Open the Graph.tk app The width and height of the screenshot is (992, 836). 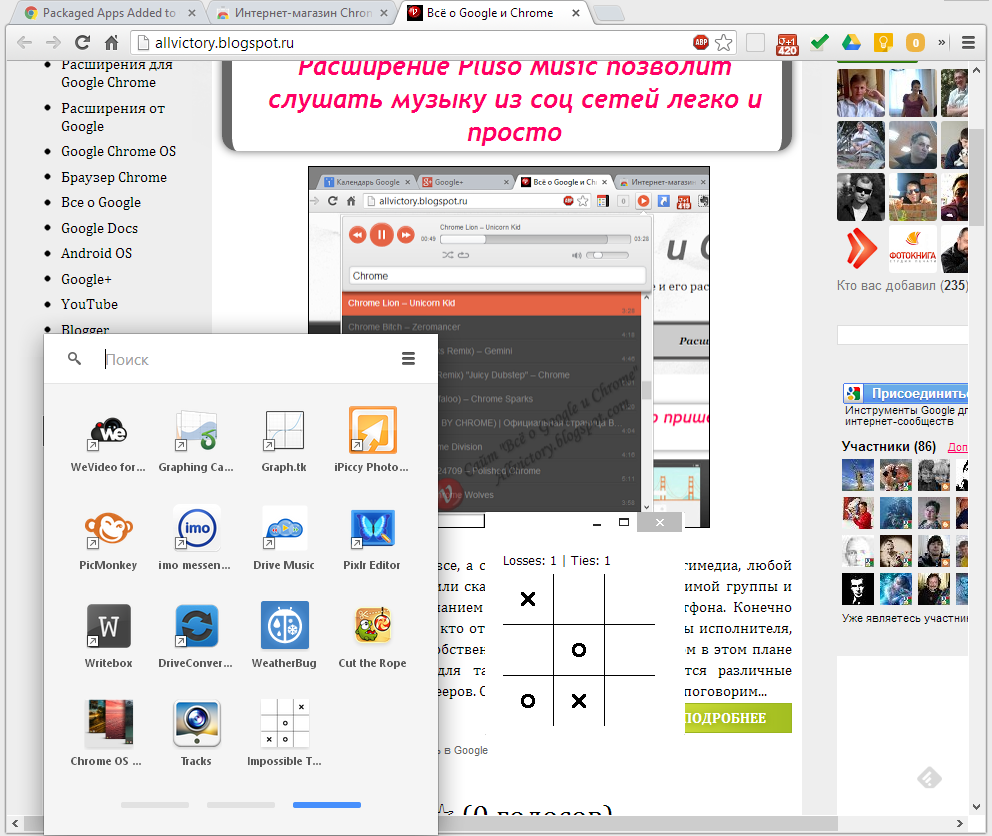click(x=284, y=432)
